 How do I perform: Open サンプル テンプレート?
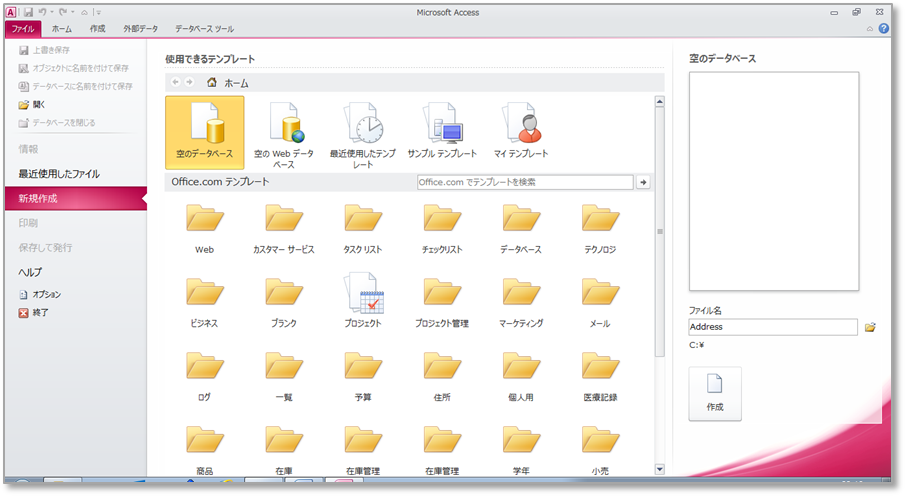[x=442, y=130]
